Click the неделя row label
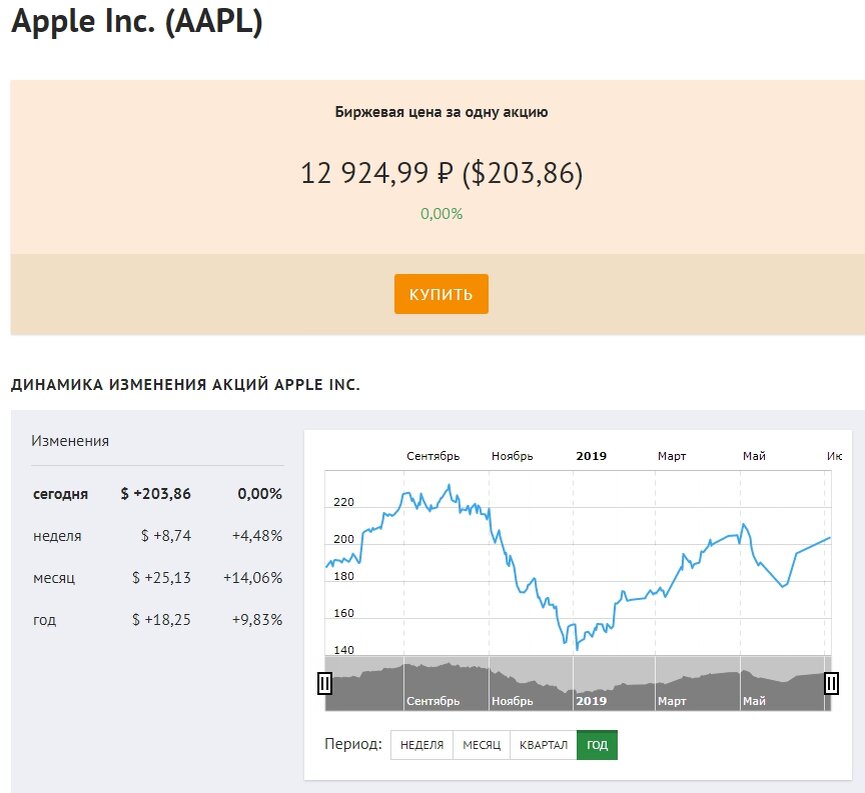This screenshot has width=865, height=793. tap(57, 536)
